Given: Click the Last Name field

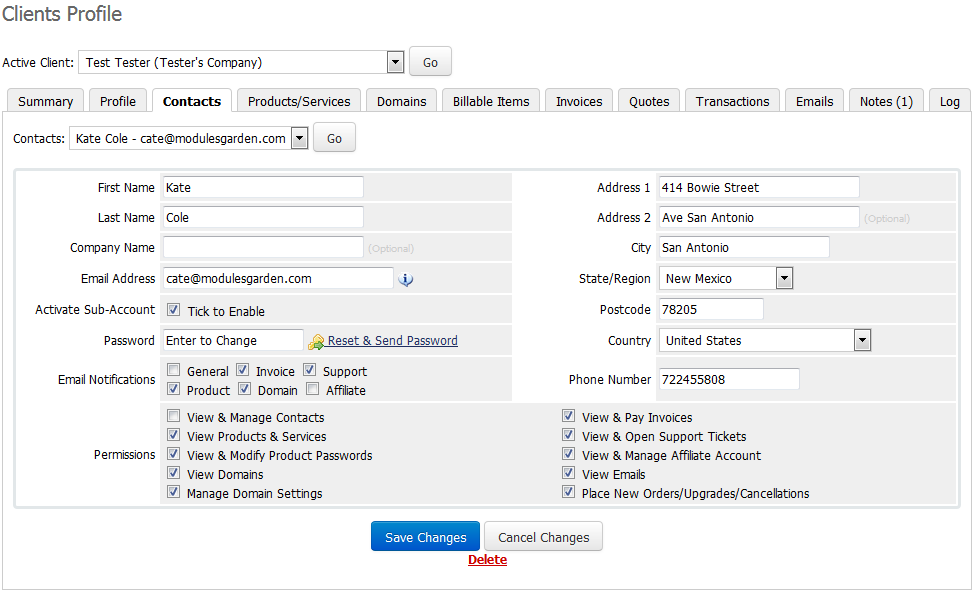Looking at the screenshot, I should 263,217.
